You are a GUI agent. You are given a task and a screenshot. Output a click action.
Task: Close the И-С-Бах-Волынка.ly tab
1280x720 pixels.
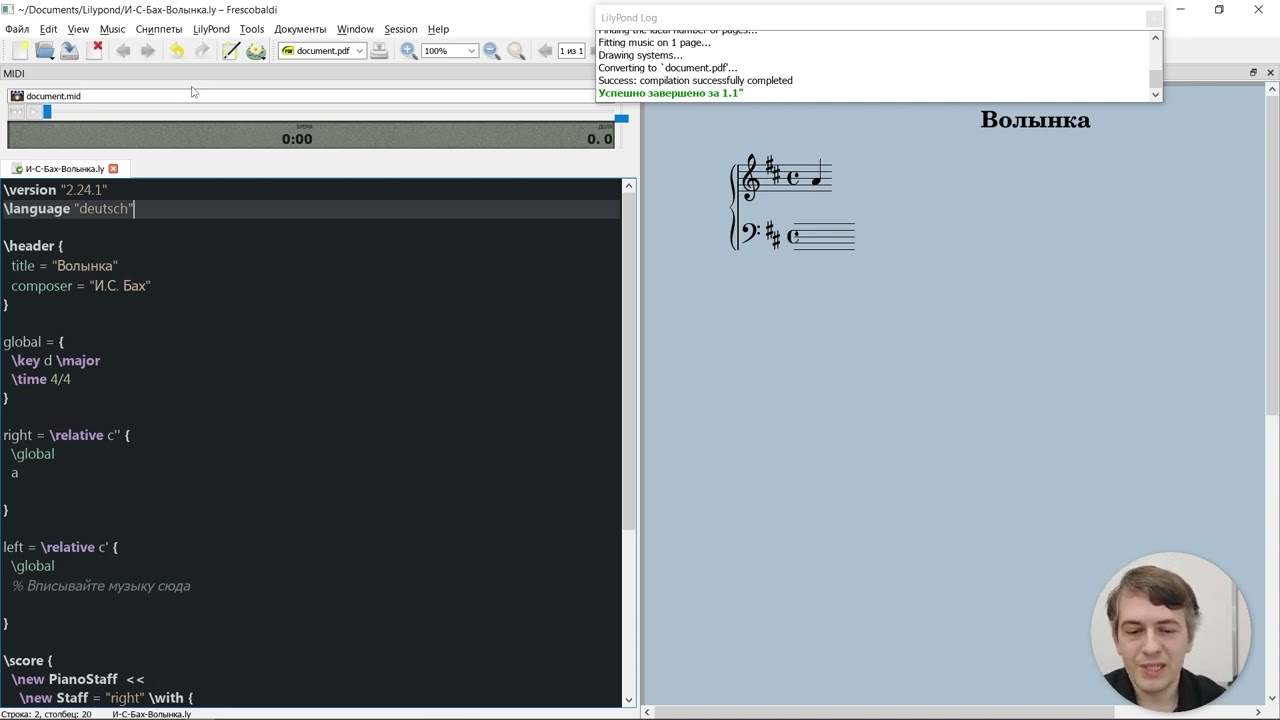(x=113, y=169)
